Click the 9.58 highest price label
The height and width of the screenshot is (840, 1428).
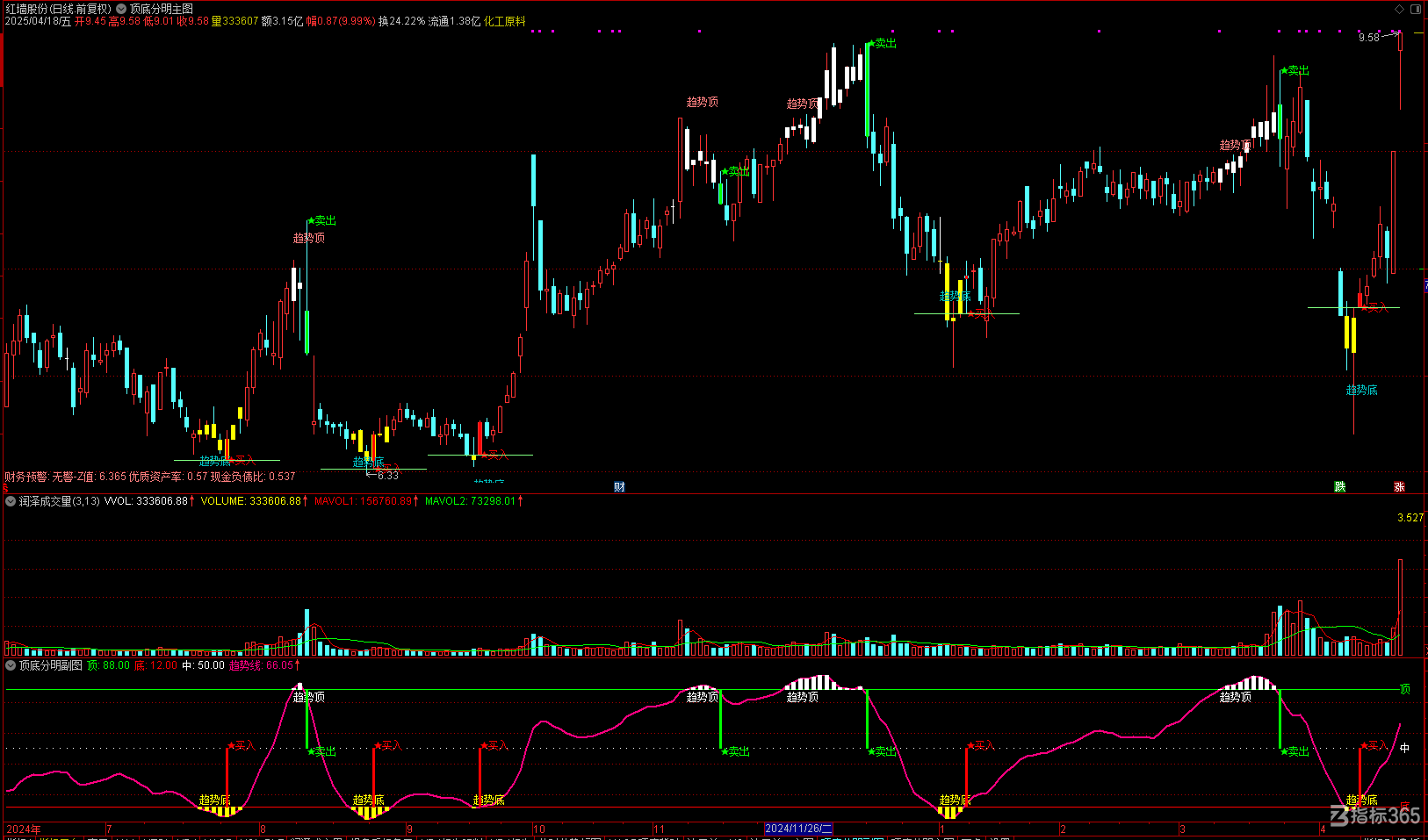tap(1369, 38)
